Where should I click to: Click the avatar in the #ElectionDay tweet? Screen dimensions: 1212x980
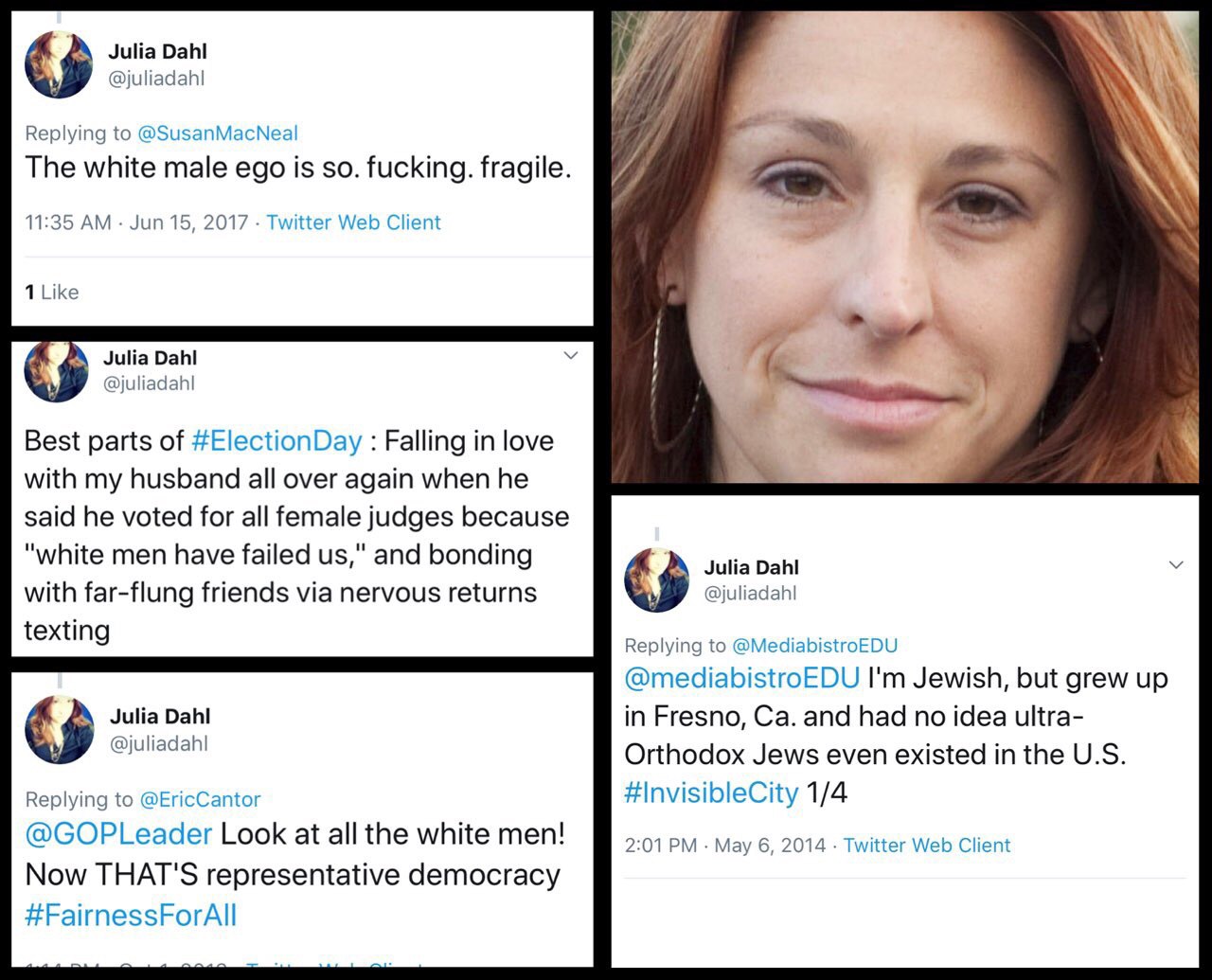(56, 371)
